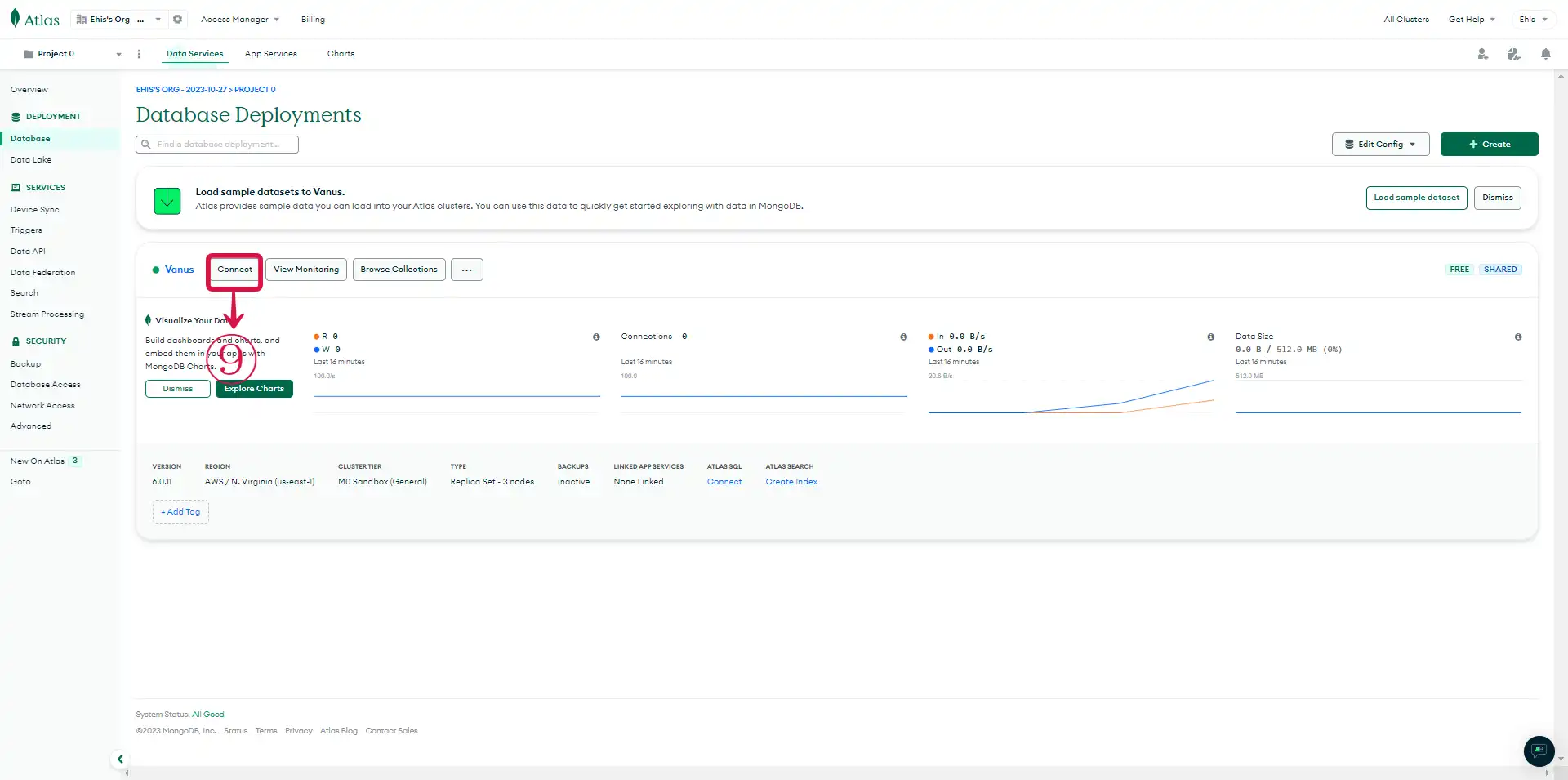Open Network Access in the sidebar
Image resolution: width=1568 pixels, height=780 pixels.
(42, 406)
